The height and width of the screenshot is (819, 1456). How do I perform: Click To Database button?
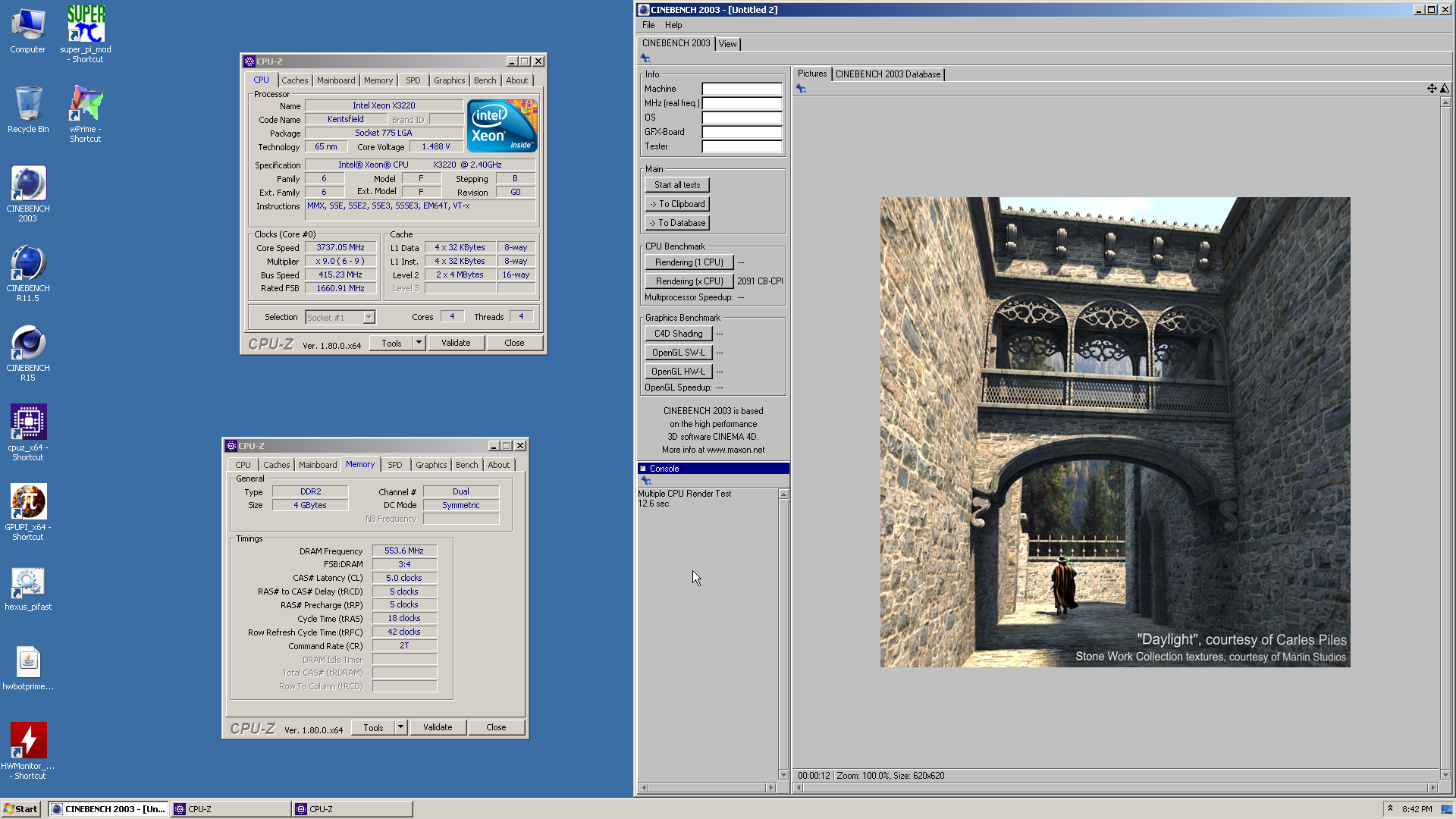(677, 223)
